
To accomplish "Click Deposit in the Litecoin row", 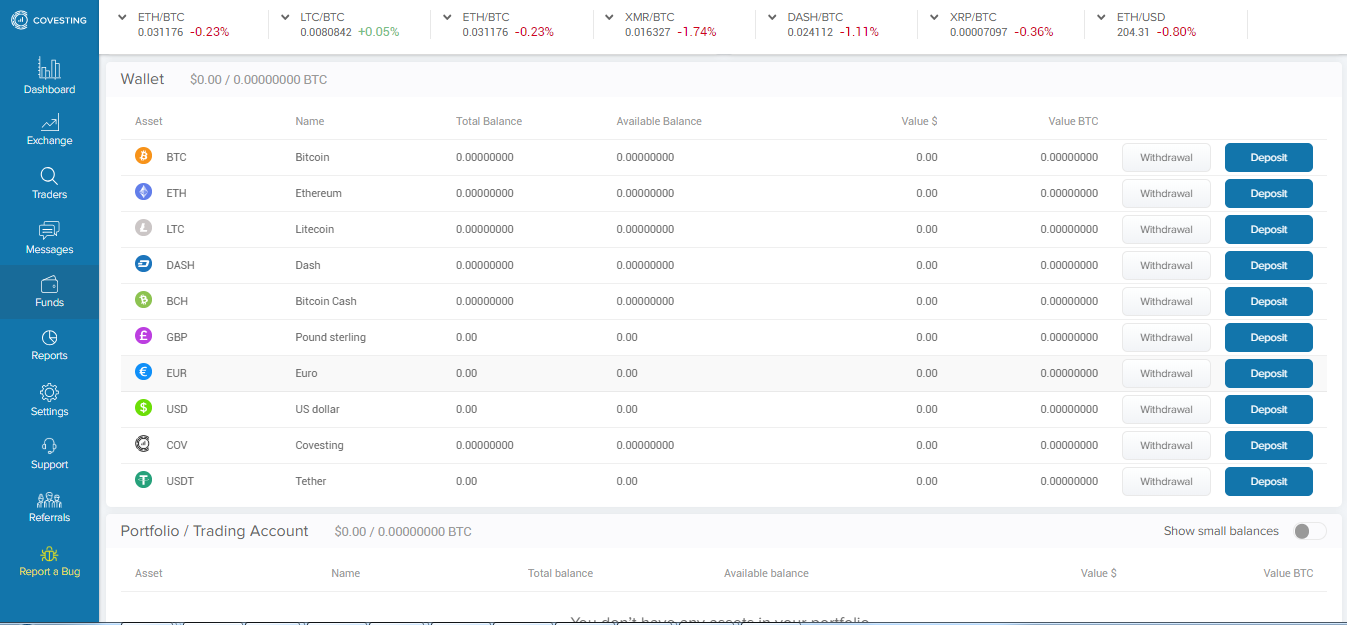I will pos(1268,229).
